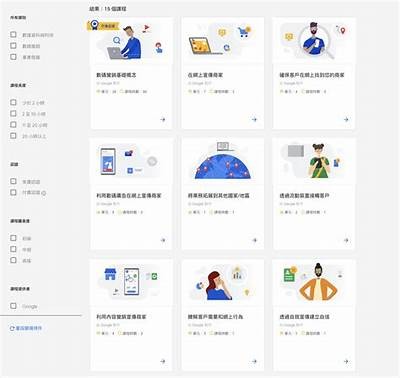Tick the 事業發展 category checkbox
The image size is (400, 378).
pos(13,57)
